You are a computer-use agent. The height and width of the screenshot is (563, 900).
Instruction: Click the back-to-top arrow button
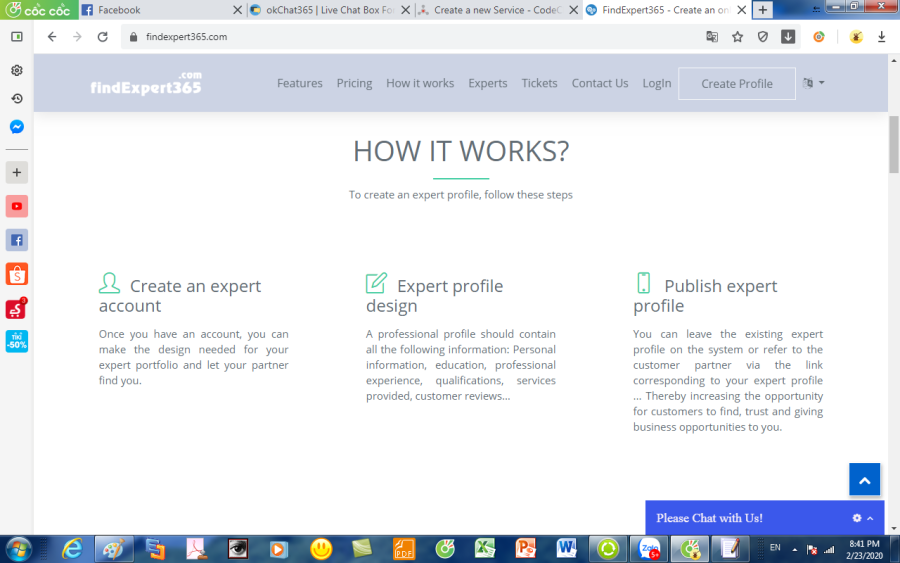pyautogui.click(x=864, y=479)
